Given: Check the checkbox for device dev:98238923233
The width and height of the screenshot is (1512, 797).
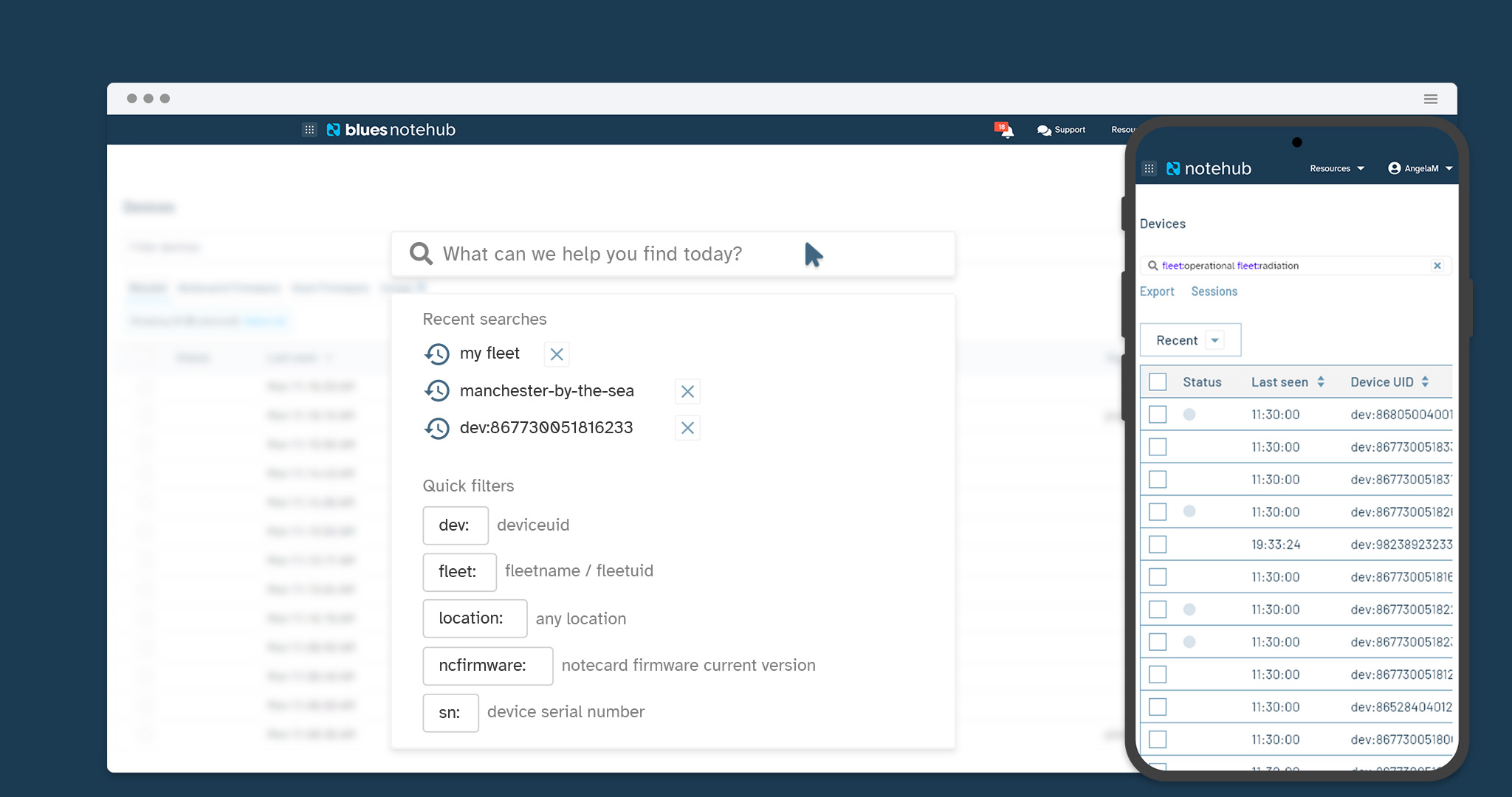Looking at the screenshot, I should pos(1158,544).
